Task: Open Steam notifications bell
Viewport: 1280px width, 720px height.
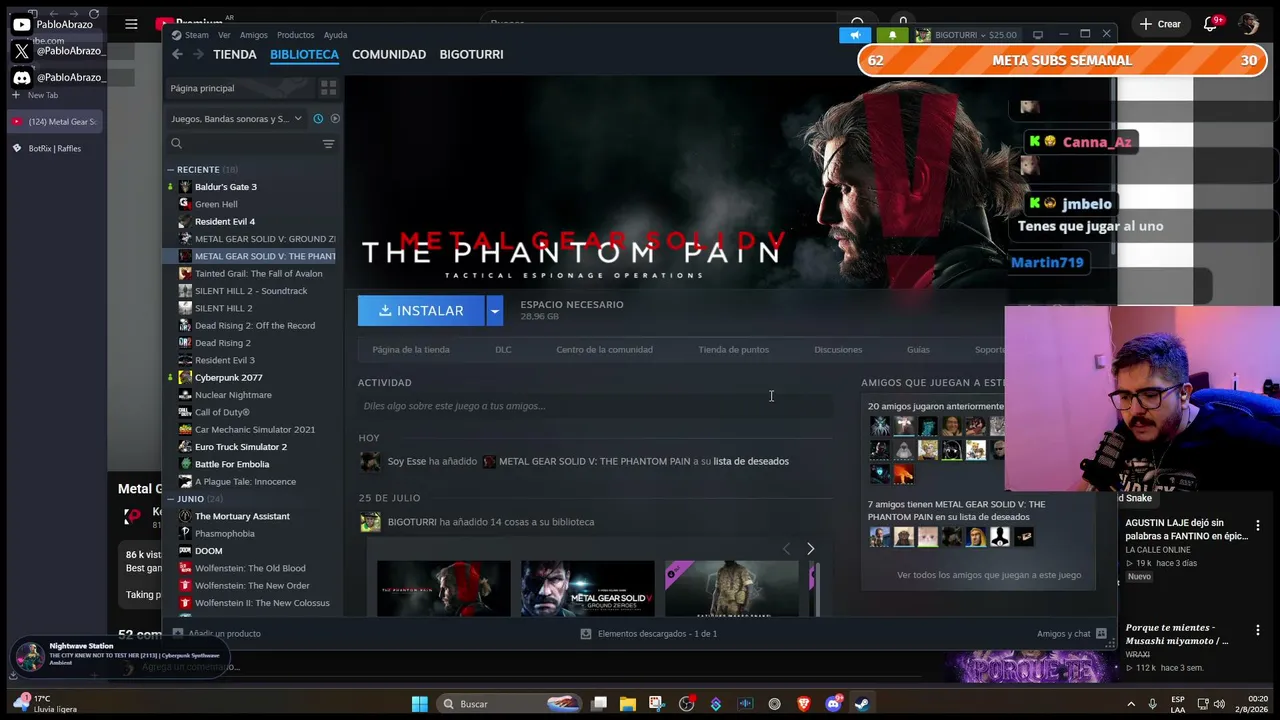Action: click(x=893, y=35)
